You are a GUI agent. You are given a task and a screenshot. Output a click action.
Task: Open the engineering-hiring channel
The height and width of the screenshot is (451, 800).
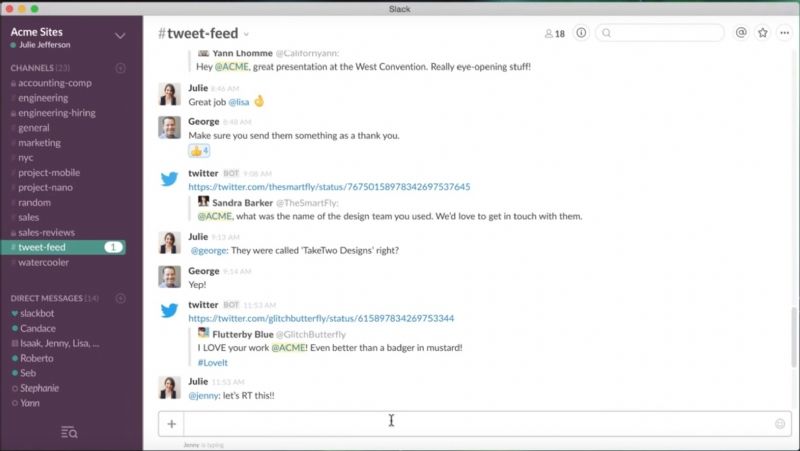[x=57, y=113]
